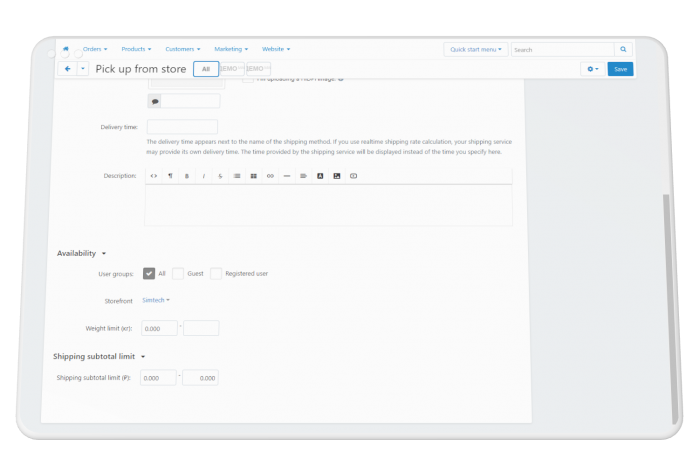Apply strikethrough formatting in the editor
This screenshot has width=700, height=466.
coord(220,176)
